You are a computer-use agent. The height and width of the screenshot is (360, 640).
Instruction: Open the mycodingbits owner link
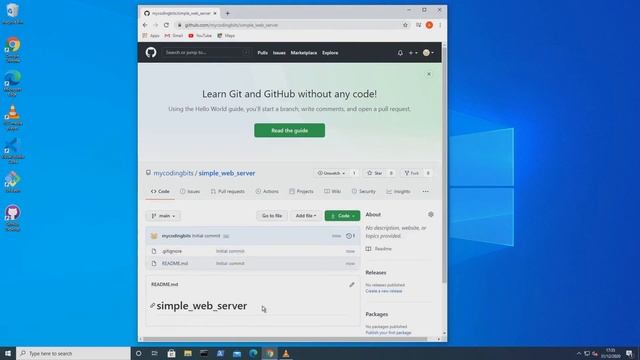(173, 173)
